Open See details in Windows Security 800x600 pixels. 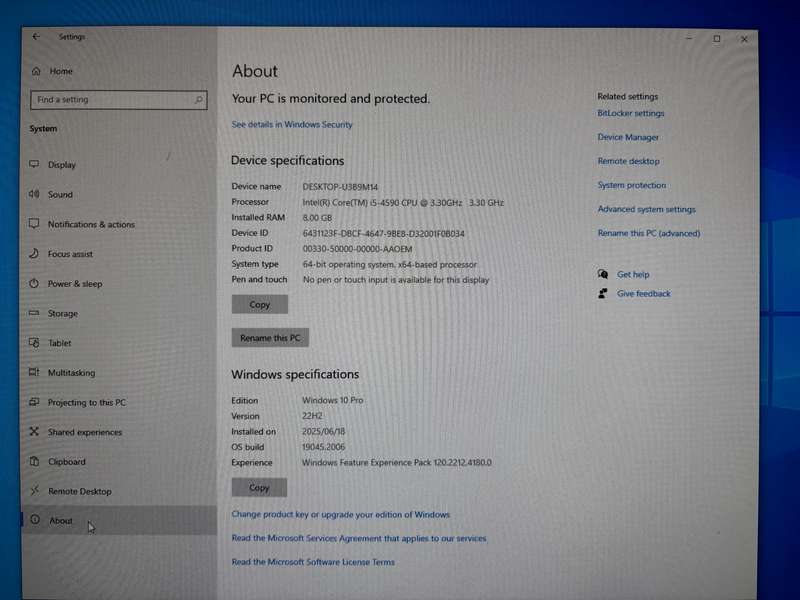coord(292,124)
